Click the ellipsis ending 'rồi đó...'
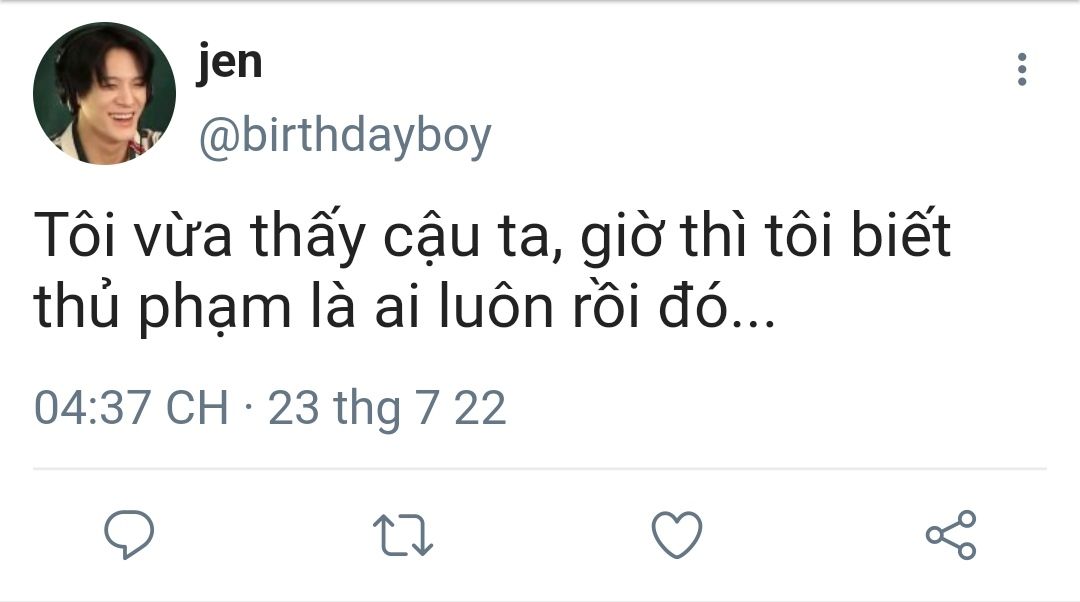The height and width of the screenshot is (602, 1080). coord(752,322)
